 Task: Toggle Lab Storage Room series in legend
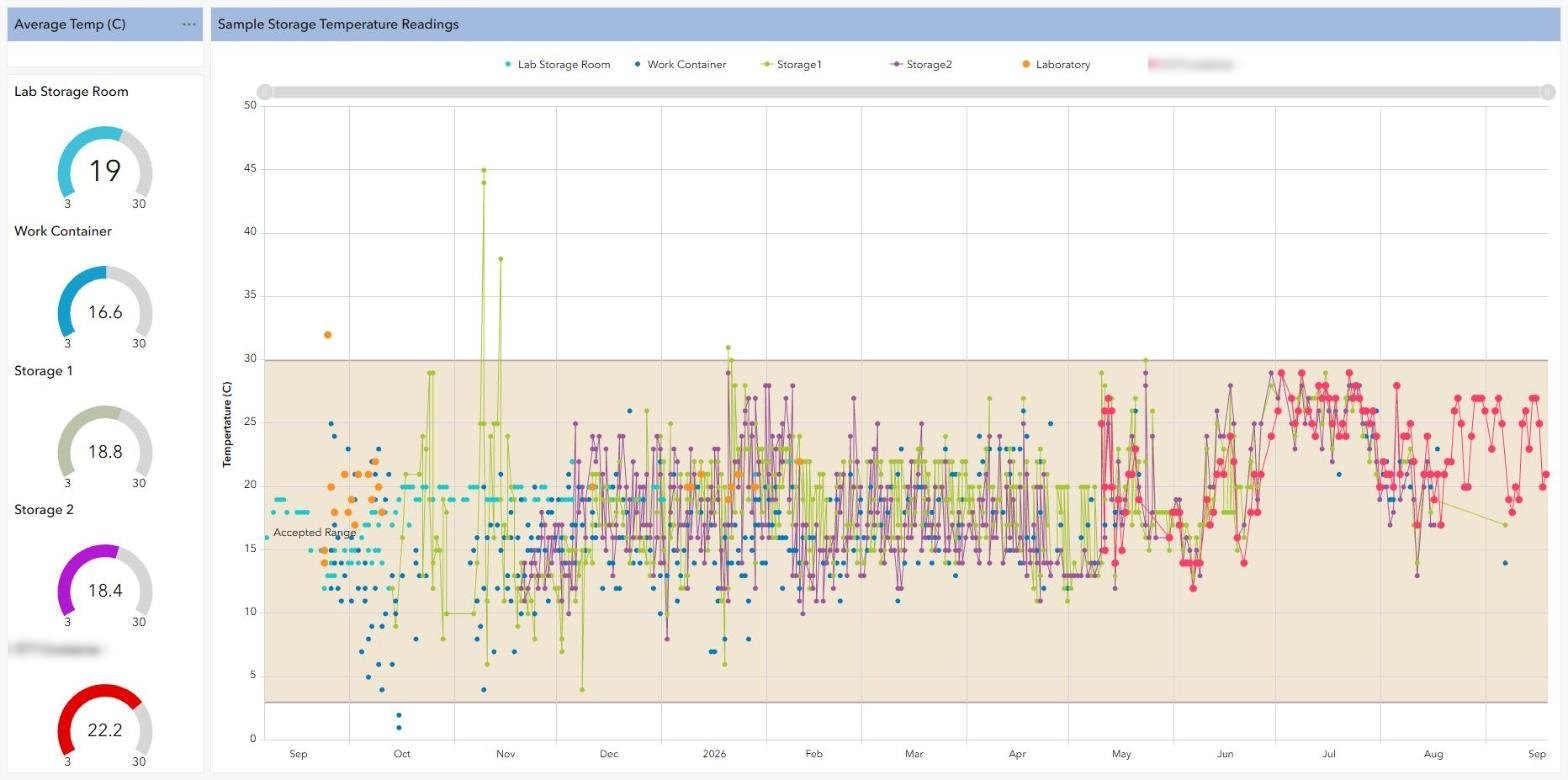tap(557, 64)
